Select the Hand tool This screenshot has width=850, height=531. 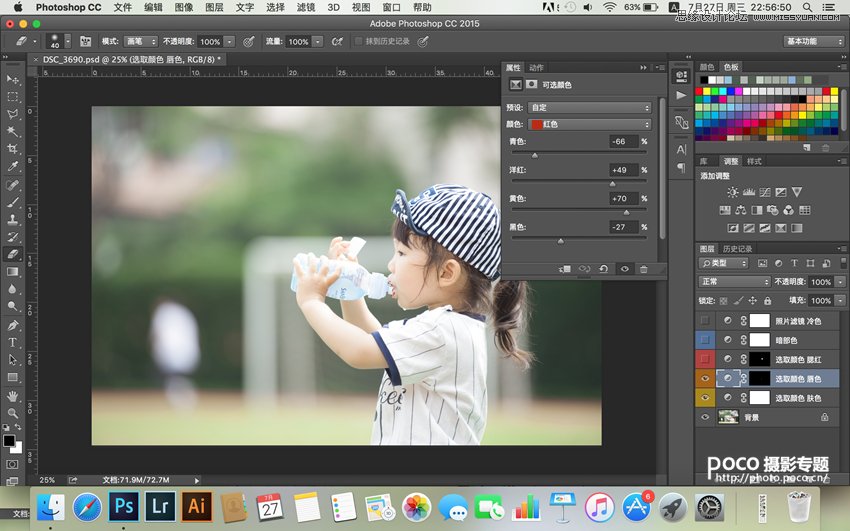[12, 396]
